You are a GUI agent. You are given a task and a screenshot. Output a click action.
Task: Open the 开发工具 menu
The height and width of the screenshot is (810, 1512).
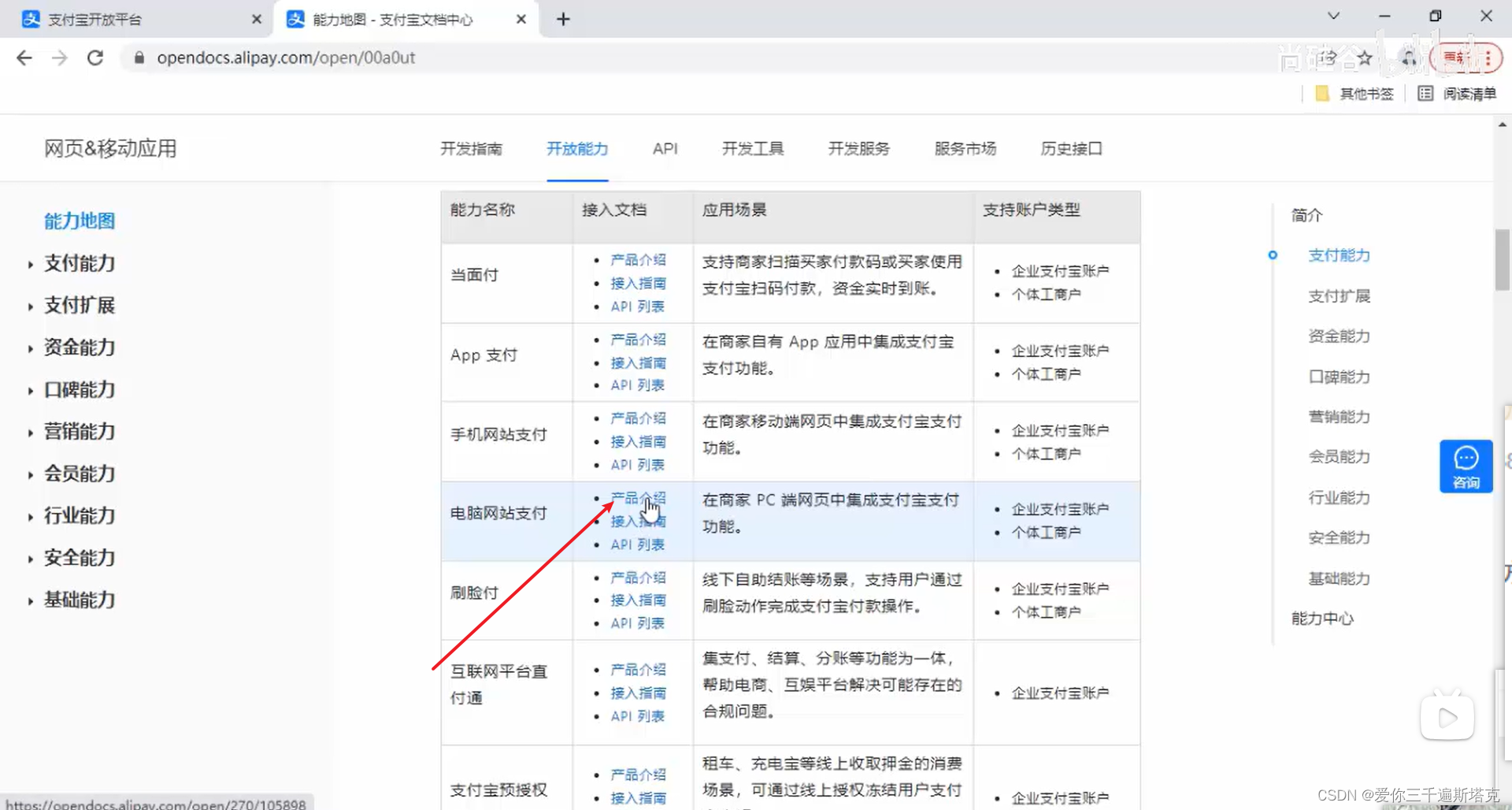point(753,148)
